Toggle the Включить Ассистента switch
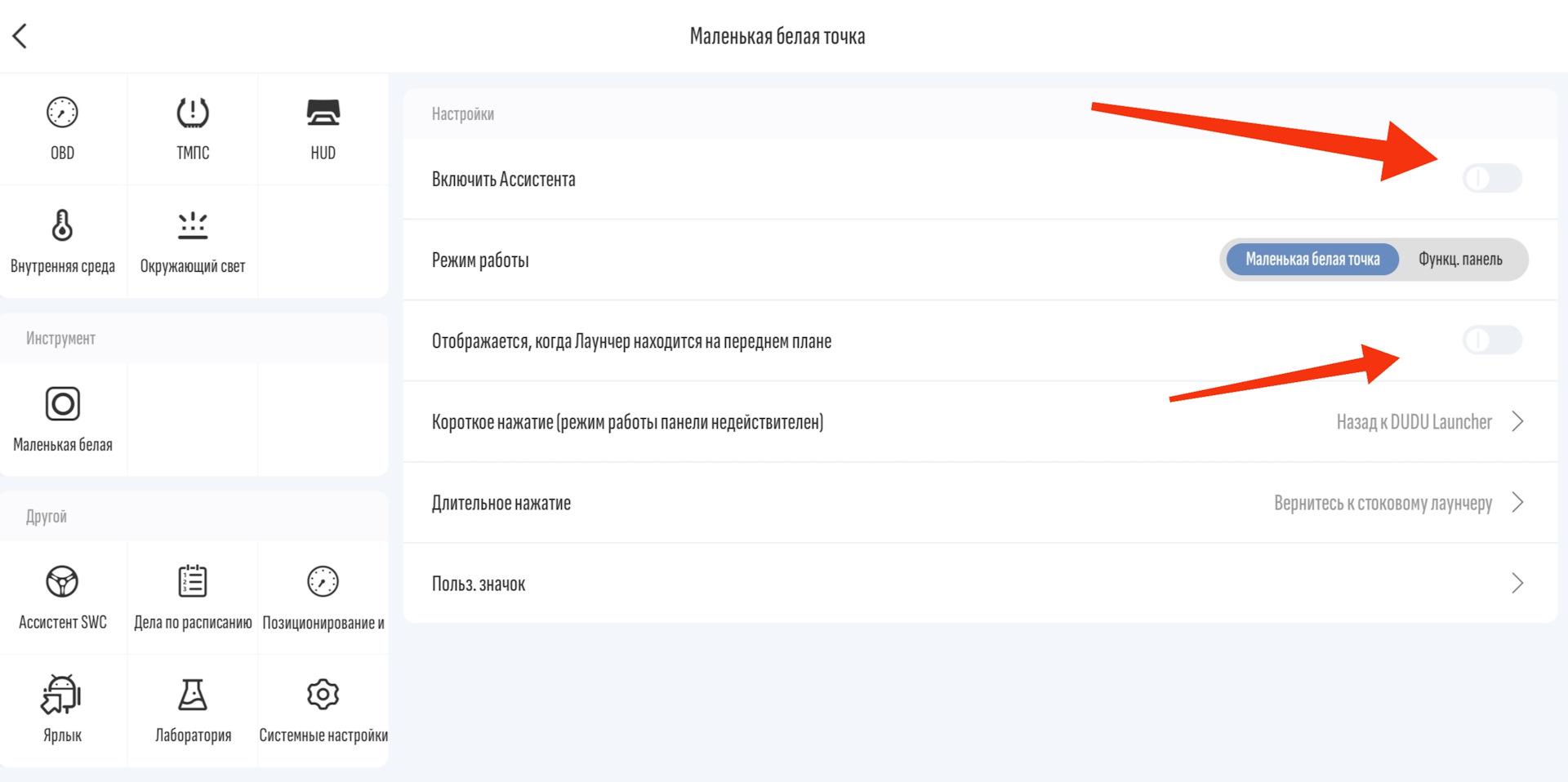This screenshot has height=782, width=1568. click(x=1492, y=178)
